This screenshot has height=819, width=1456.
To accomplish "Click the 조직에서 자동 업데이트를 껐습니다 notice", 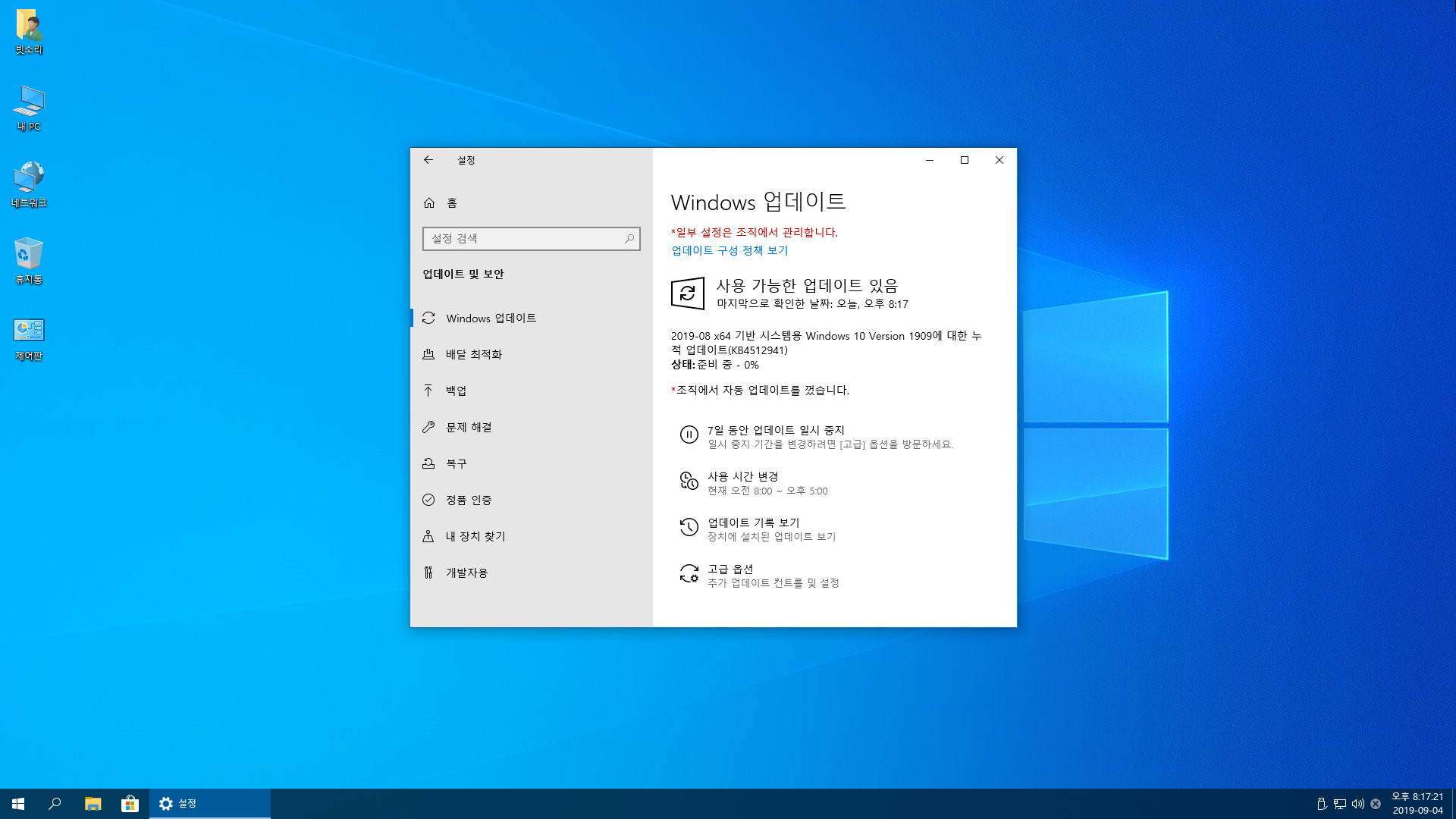I will click(760, 390).
